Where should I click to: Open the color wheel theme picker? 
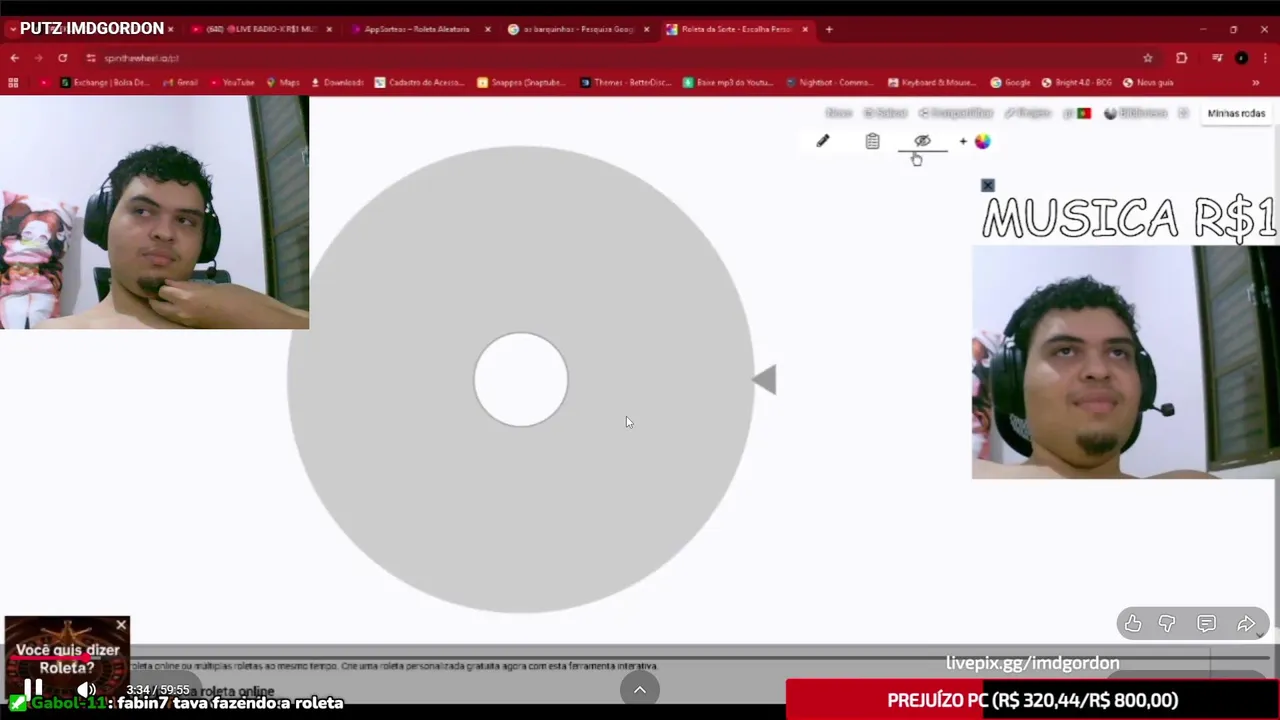[982, 141]
